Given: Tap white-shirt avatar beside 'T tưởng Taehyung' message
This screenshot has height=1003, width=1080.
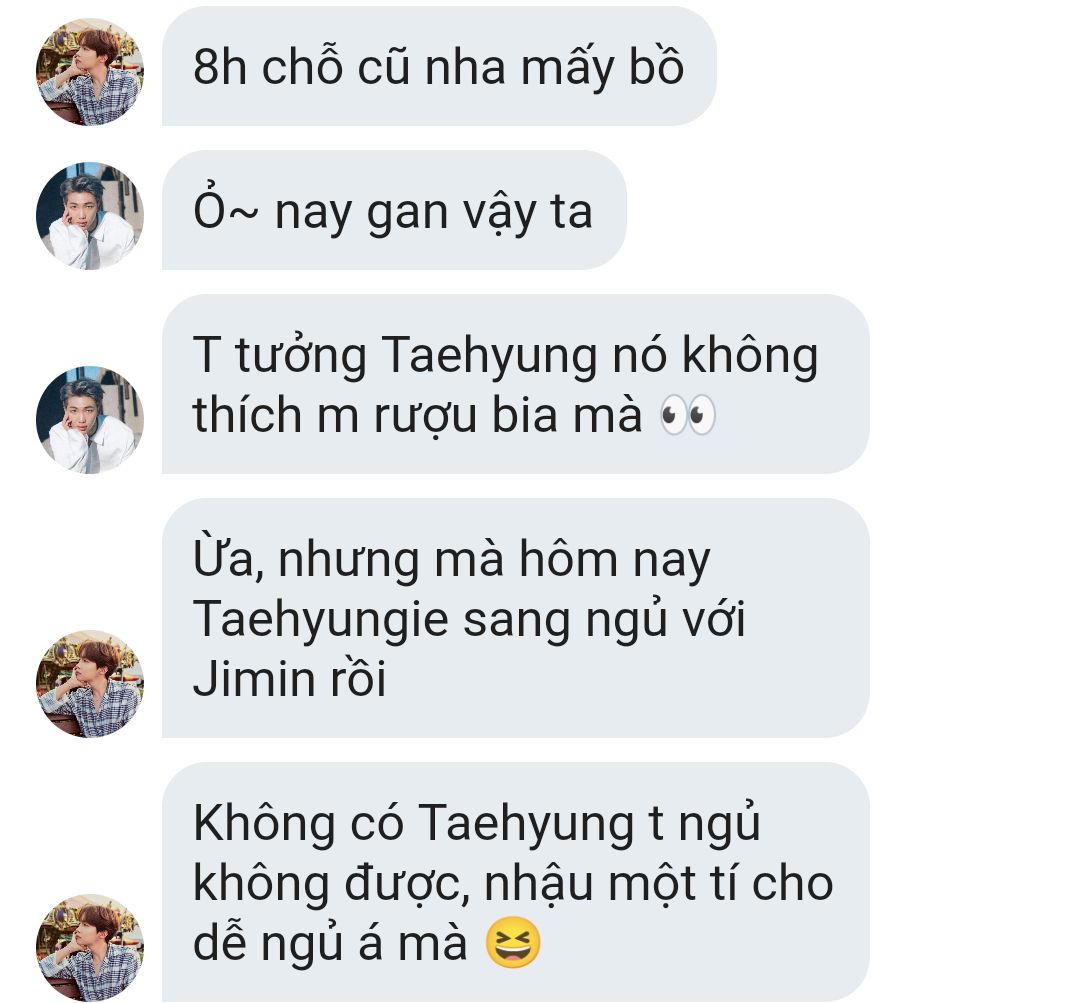Looking at the screenshot, I should (90, 420).
